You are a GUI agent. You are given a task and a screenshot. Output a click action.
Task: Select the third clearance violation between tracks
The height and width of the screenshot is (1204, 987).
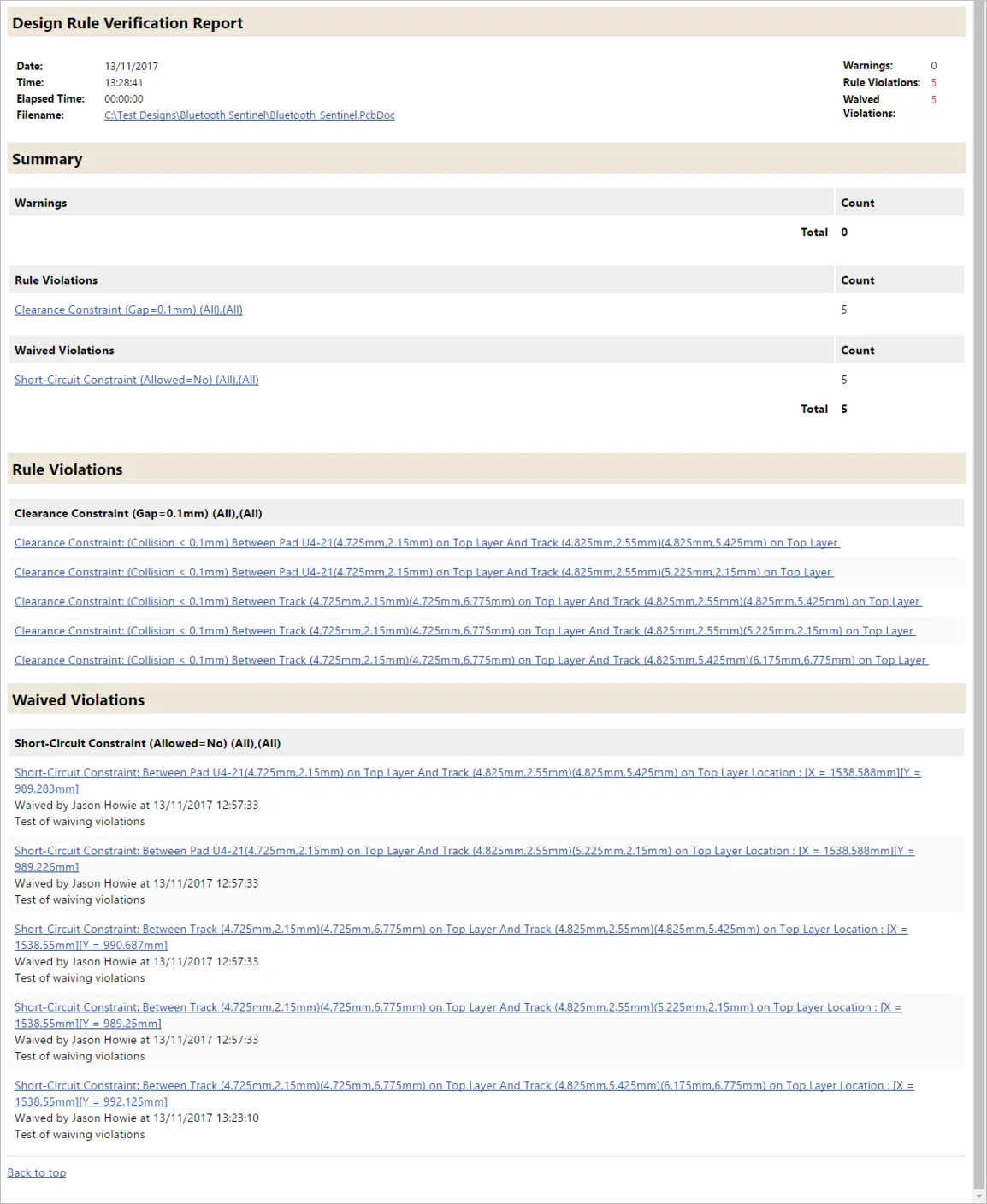(x=467, y=601)
